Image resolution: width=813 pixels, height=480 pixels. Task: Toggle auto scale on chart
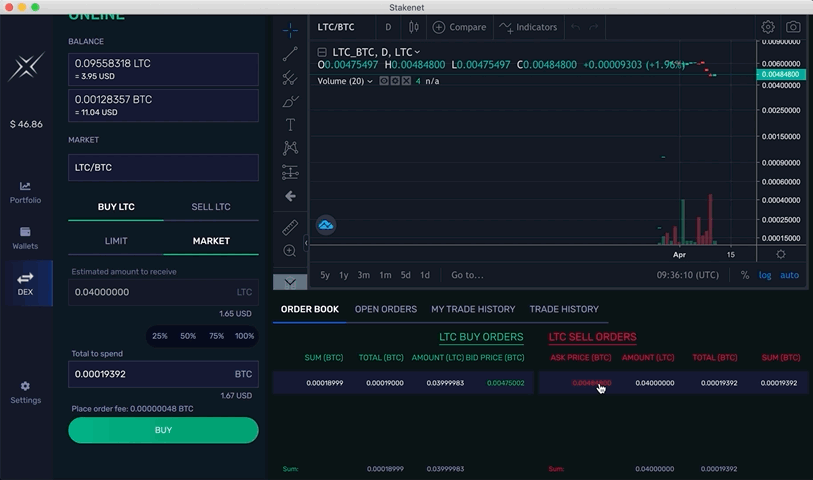789,275
